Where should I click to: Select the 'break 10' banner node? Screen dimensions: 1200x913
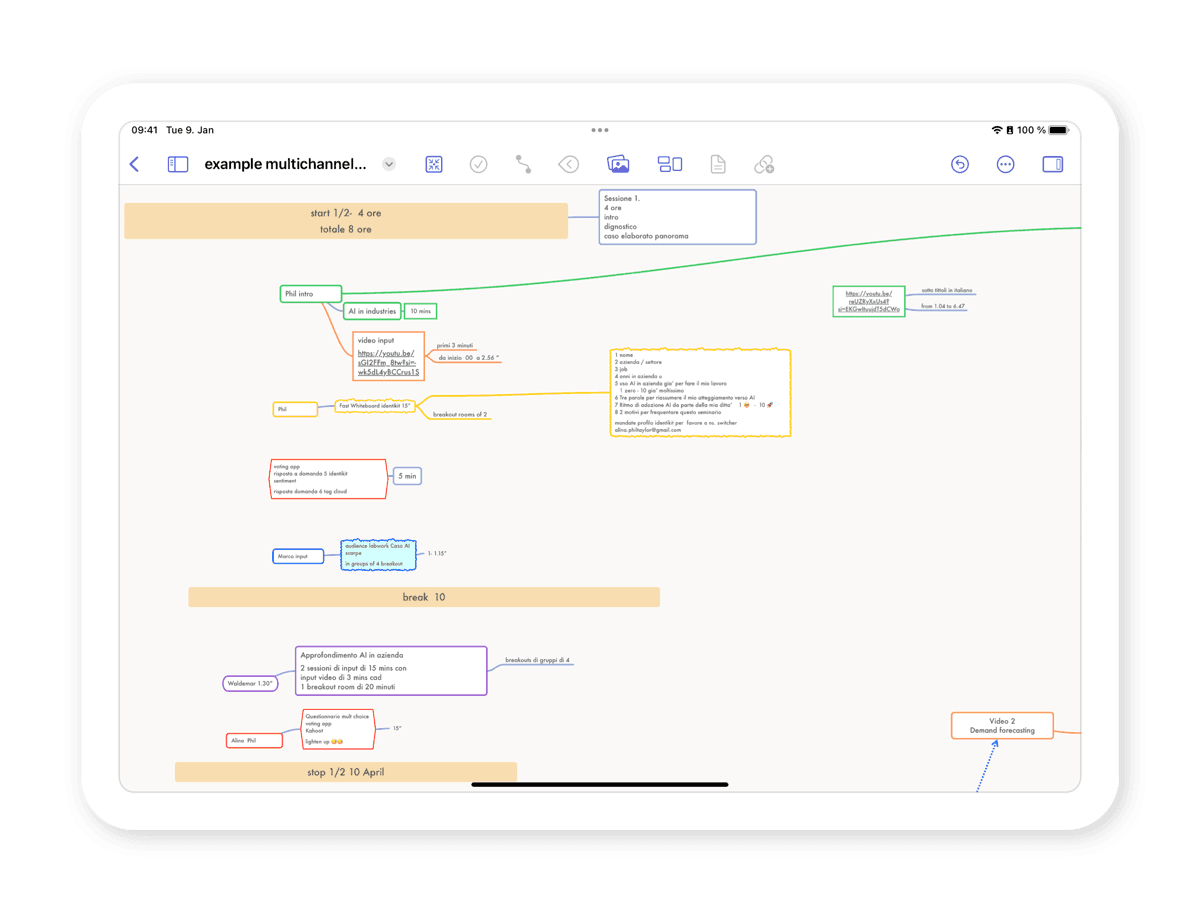[424, 597]
